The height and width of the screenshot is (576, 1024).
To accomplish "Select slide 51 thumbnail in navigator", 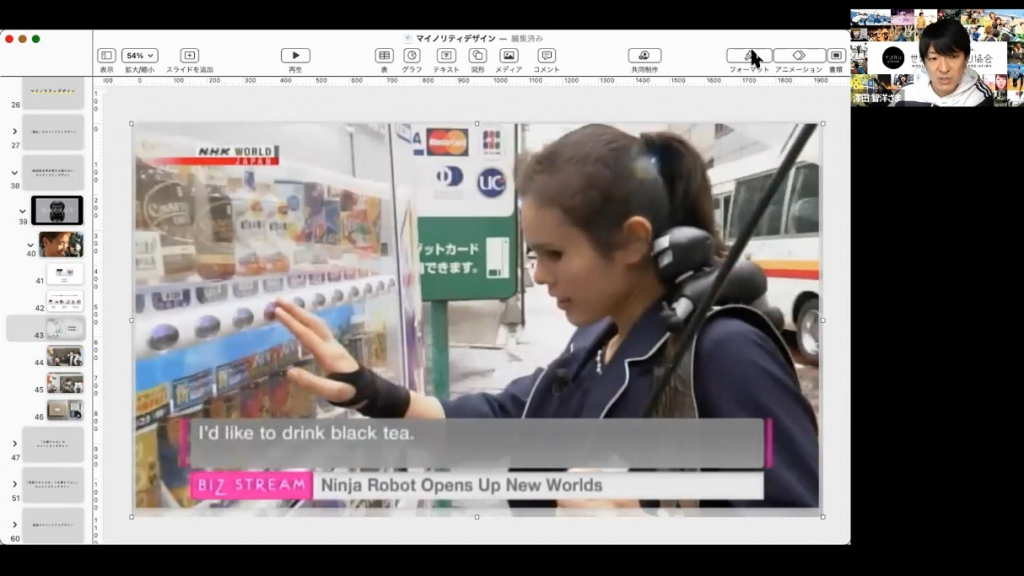I will [x=53, y=485].
